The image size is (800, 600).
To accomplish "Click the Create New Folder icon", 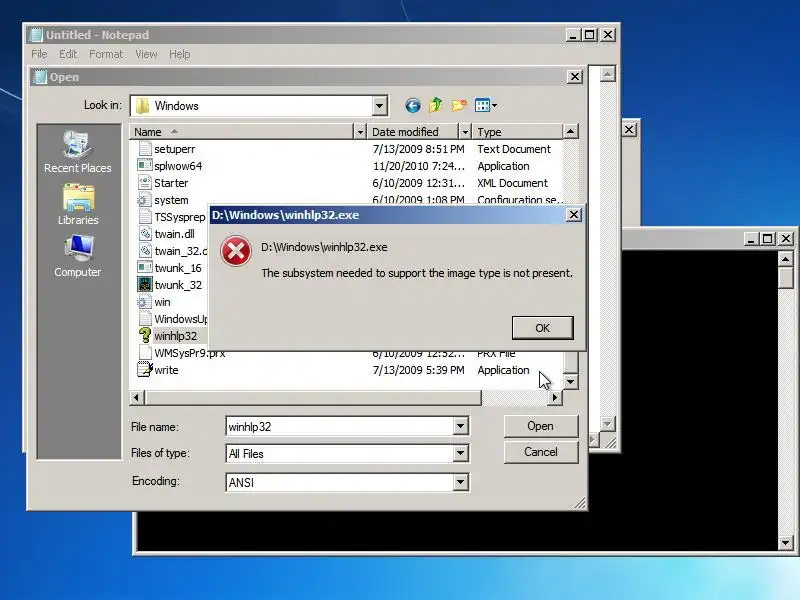I will click(x=459, y=106).
